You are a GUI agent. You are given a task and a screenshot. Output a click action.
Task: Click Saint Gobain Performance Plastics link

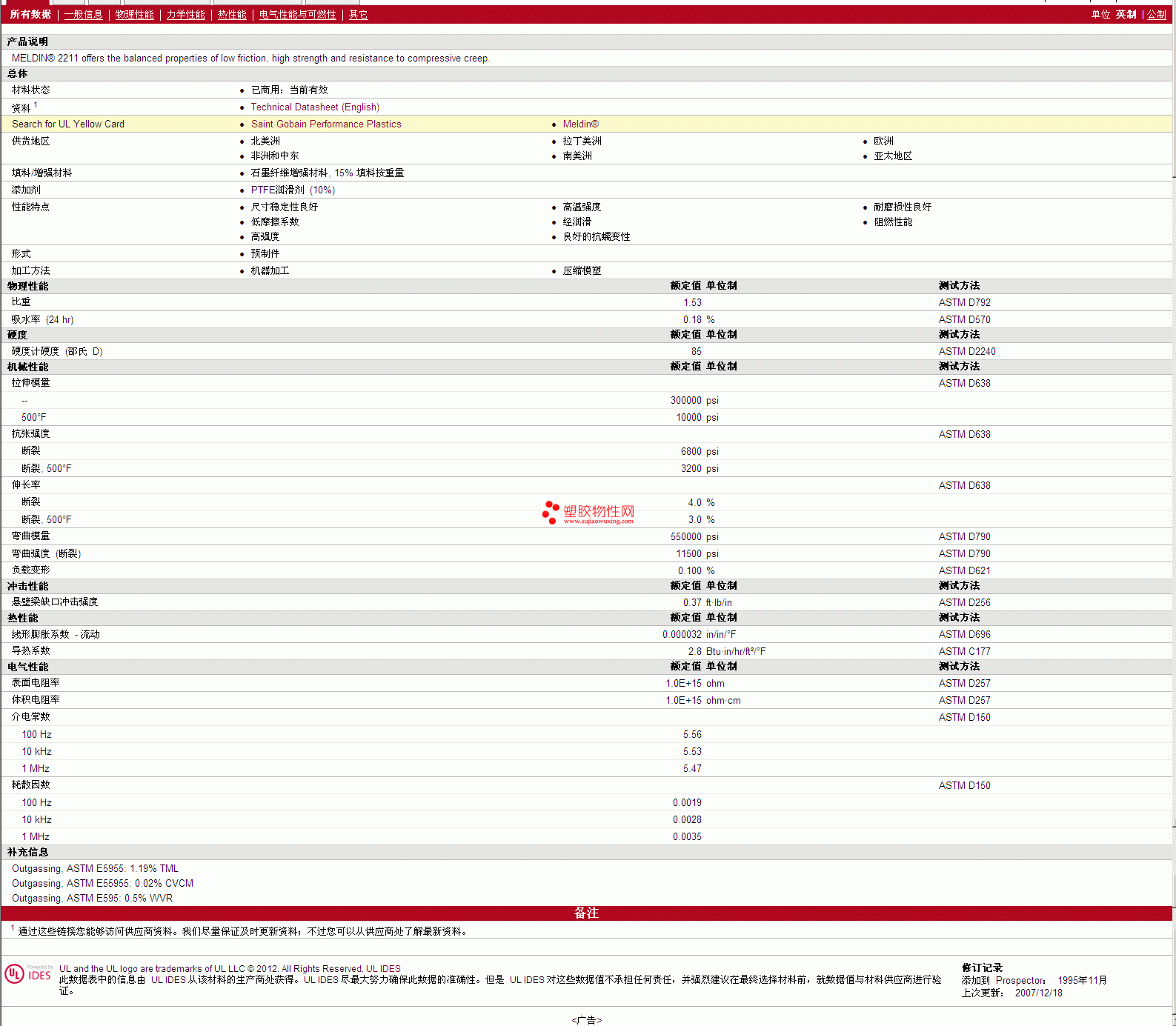[x=326, y=124]
